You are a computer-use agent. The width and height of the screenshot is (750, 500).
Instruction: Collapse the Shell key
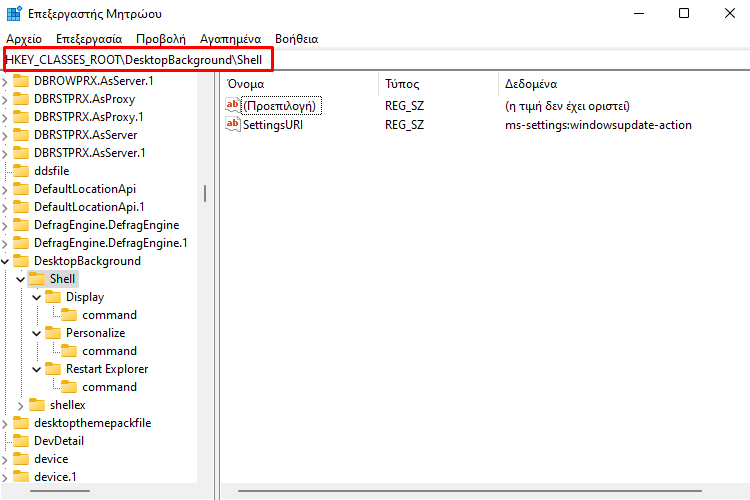tap(21, 279)
